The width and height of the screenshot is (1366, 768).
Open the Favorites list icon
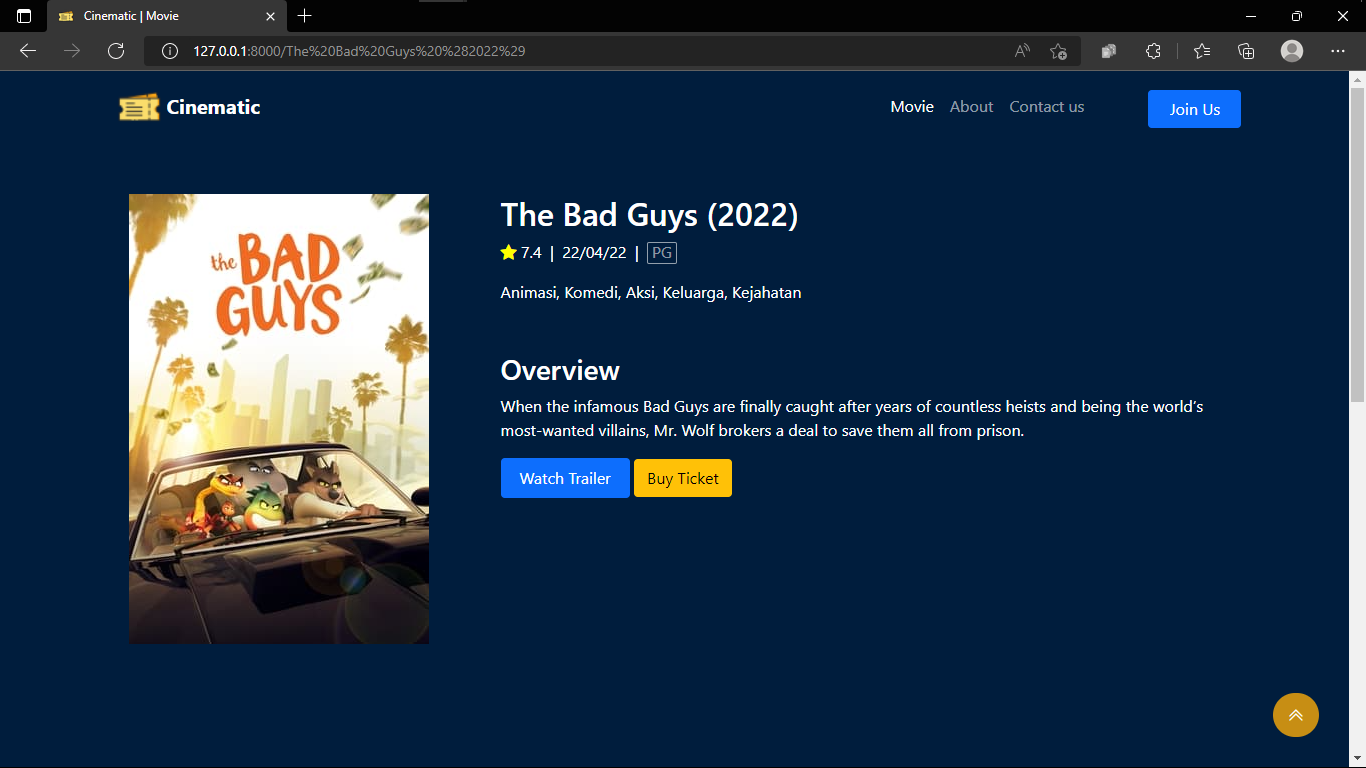coord(1202,51)
